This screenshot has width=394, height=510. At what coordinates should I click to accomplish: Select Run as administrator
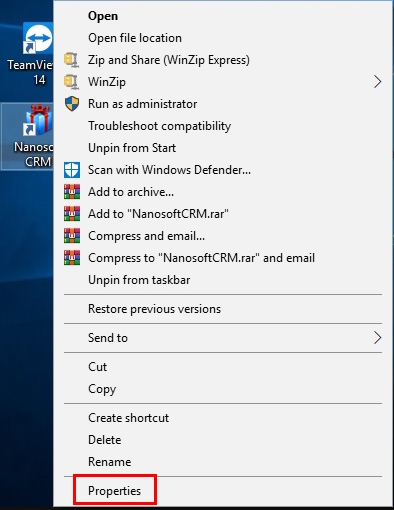click(x=142, y=104)
